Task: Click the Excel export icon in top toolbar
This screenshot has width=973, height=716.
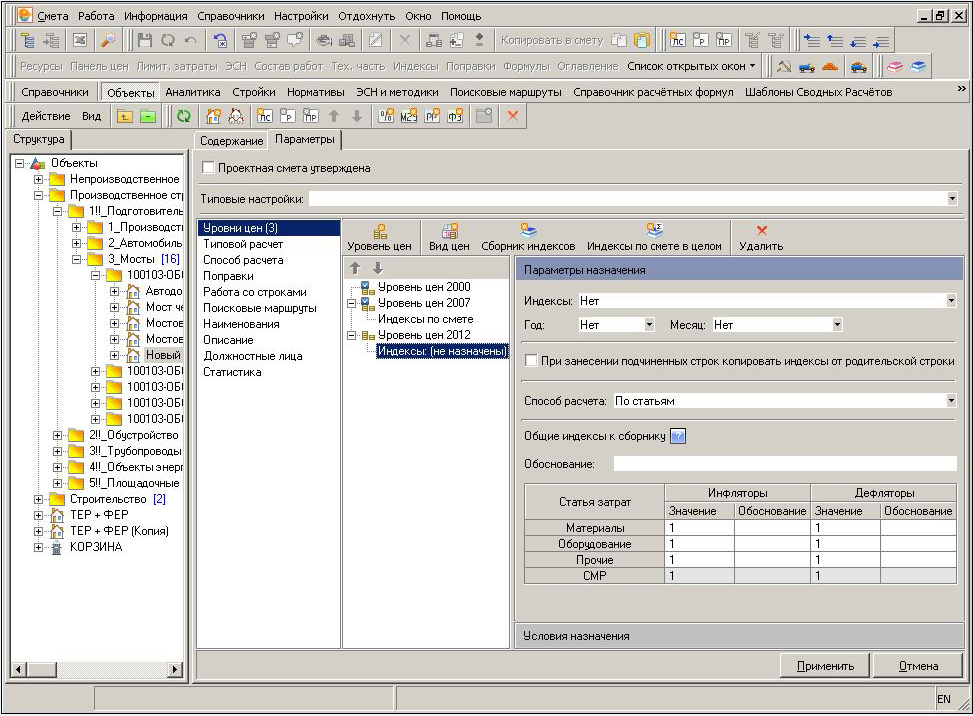Action: 80,41
